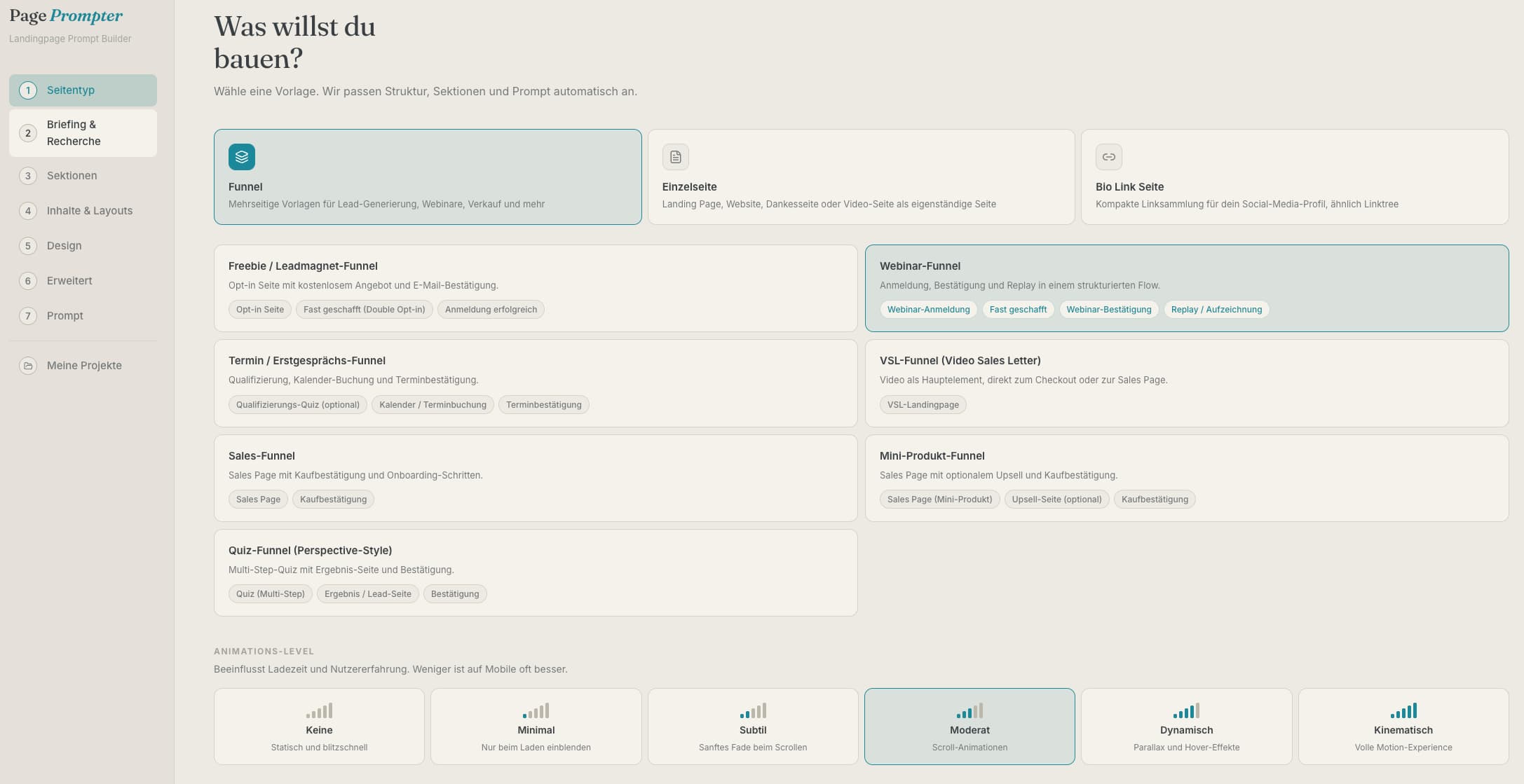Select the Moderat animation level
The width and height of the screenshot is (1524, 784).
969,727
